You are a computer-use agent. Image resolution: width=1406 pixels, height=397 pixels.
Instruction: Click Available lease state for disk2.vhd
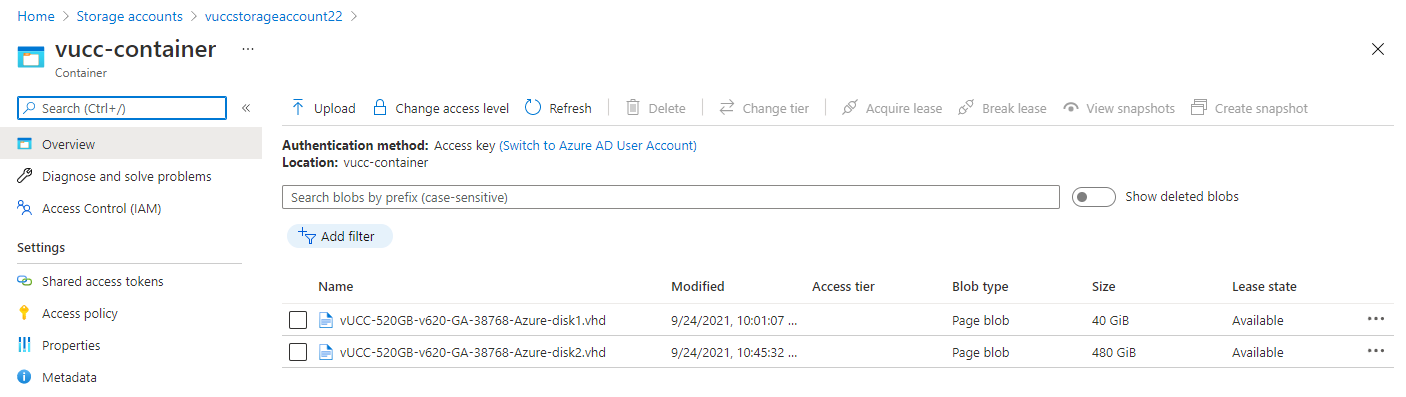1257,352
